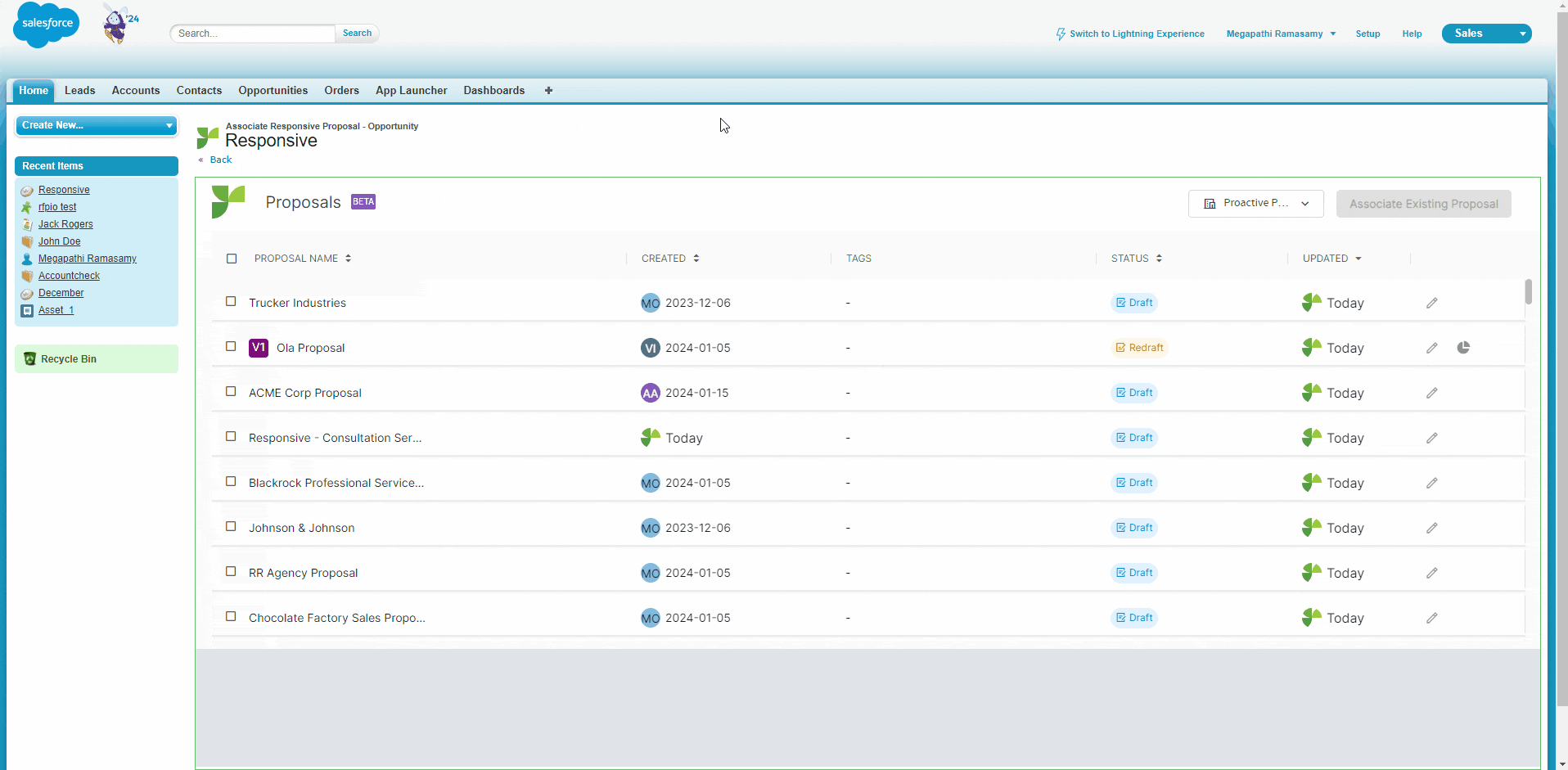Open the Contacts tab
The height and width of the screenshot is (770, 1568).
tap(199, 91)
